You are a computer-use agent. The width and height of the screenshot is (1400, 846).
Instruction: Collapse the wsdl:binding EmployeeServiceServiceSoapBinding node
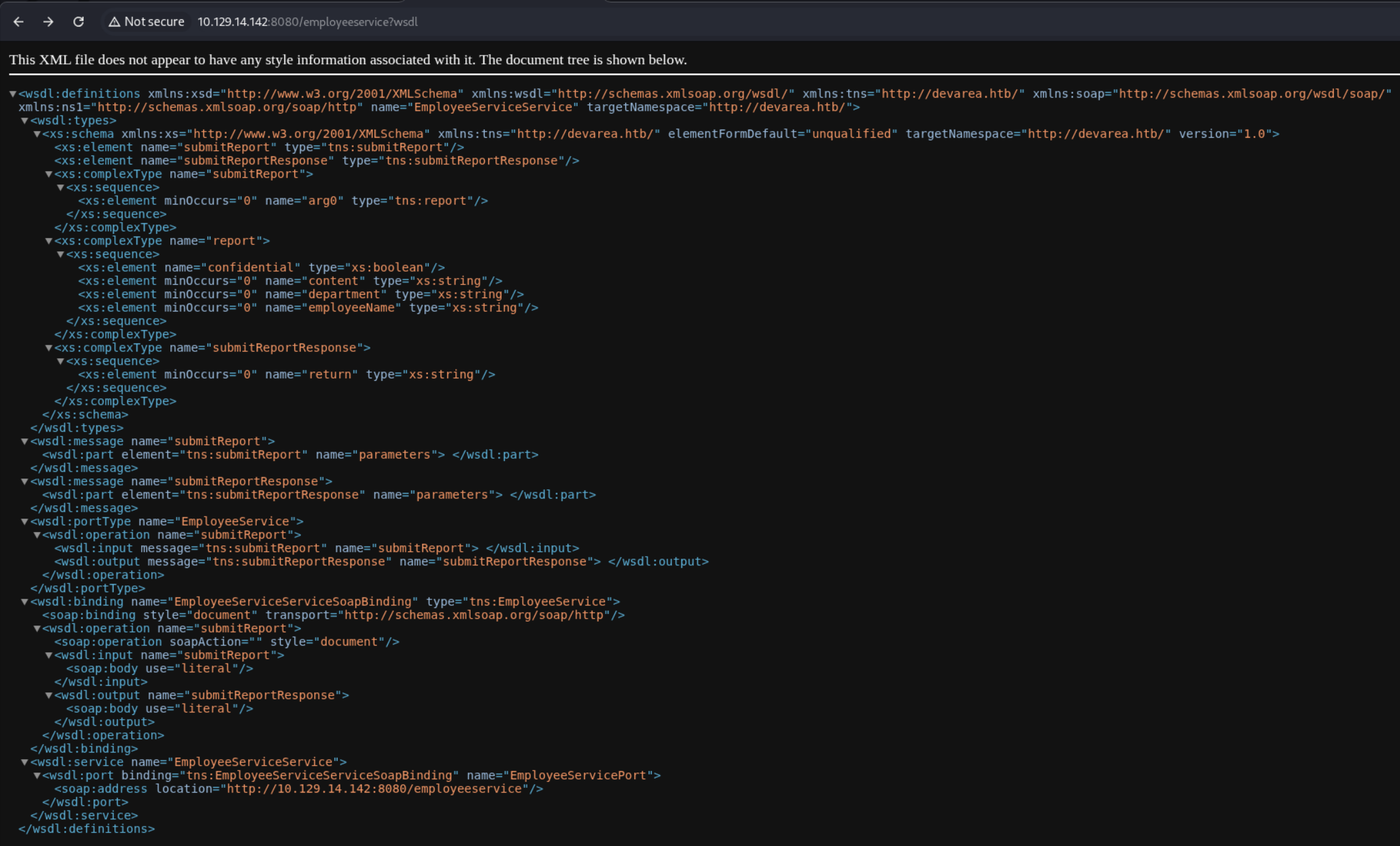click(x=25, y=602)
